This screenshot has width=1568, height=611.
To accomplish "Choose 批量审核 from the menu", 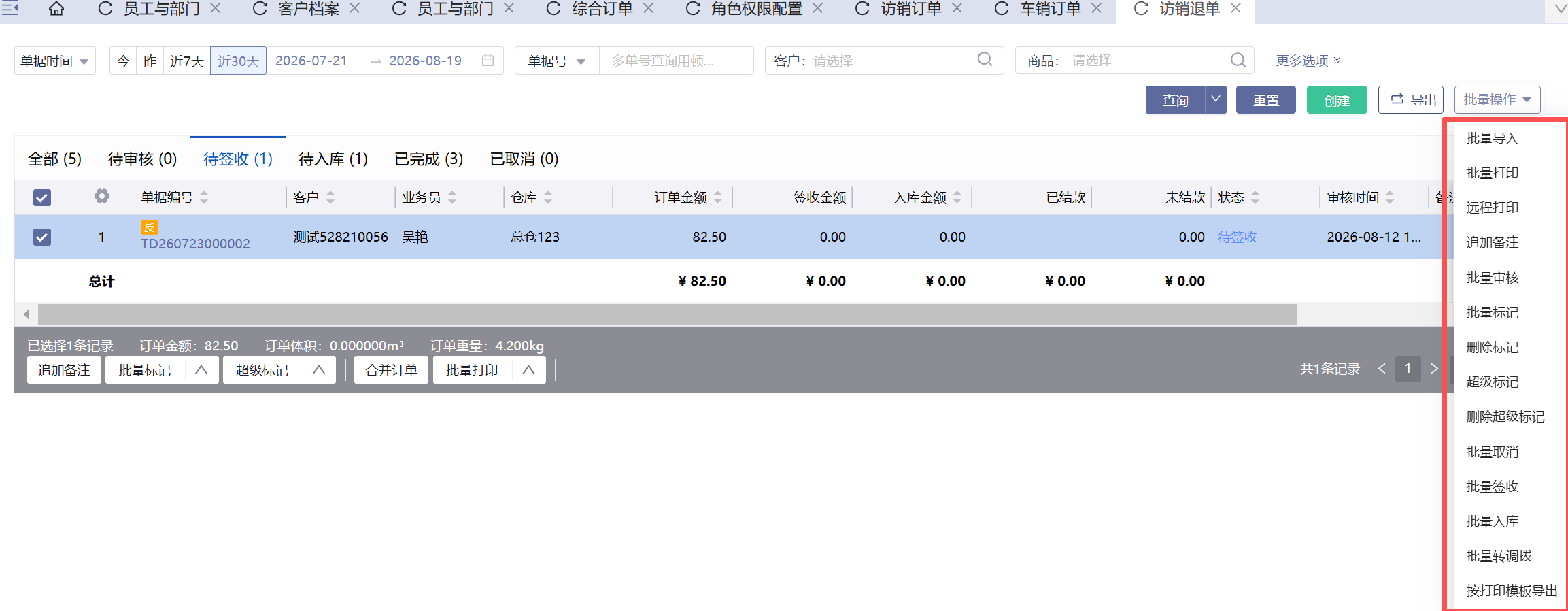I will [1492, 278].
